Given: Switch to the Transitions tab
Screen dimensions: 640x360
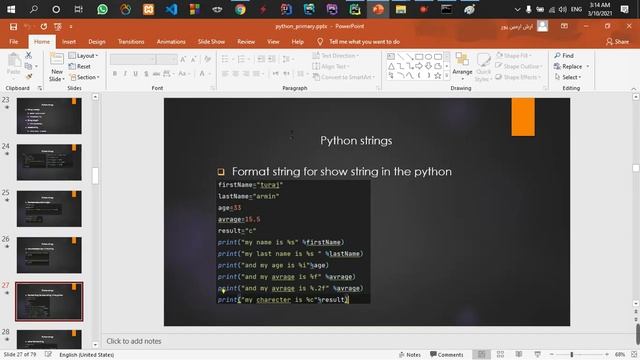Looking at the screenshot, I should coord(131,42).
